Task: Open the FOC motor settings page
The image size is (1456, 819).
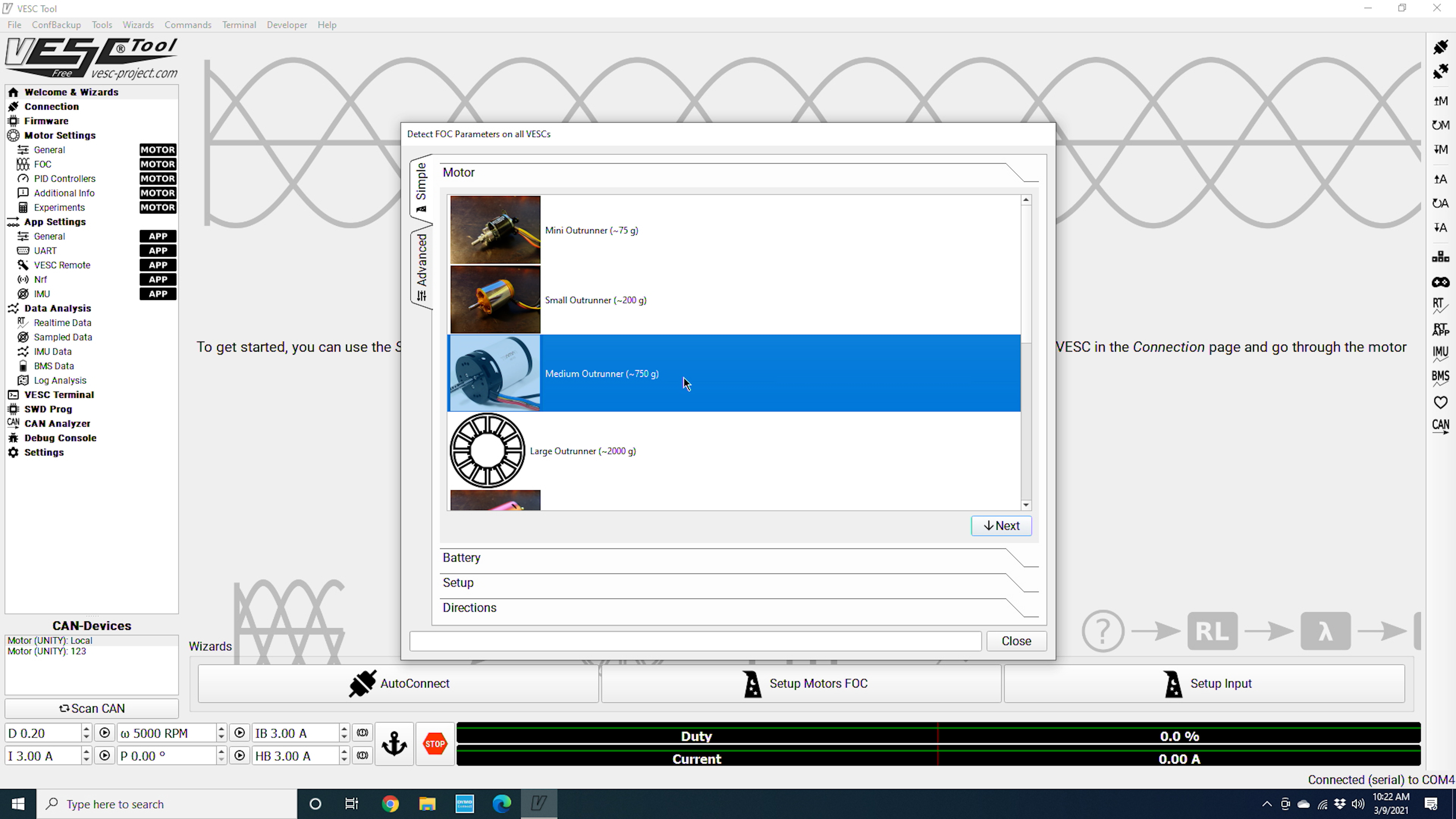Action: click(x=91, y=164)
